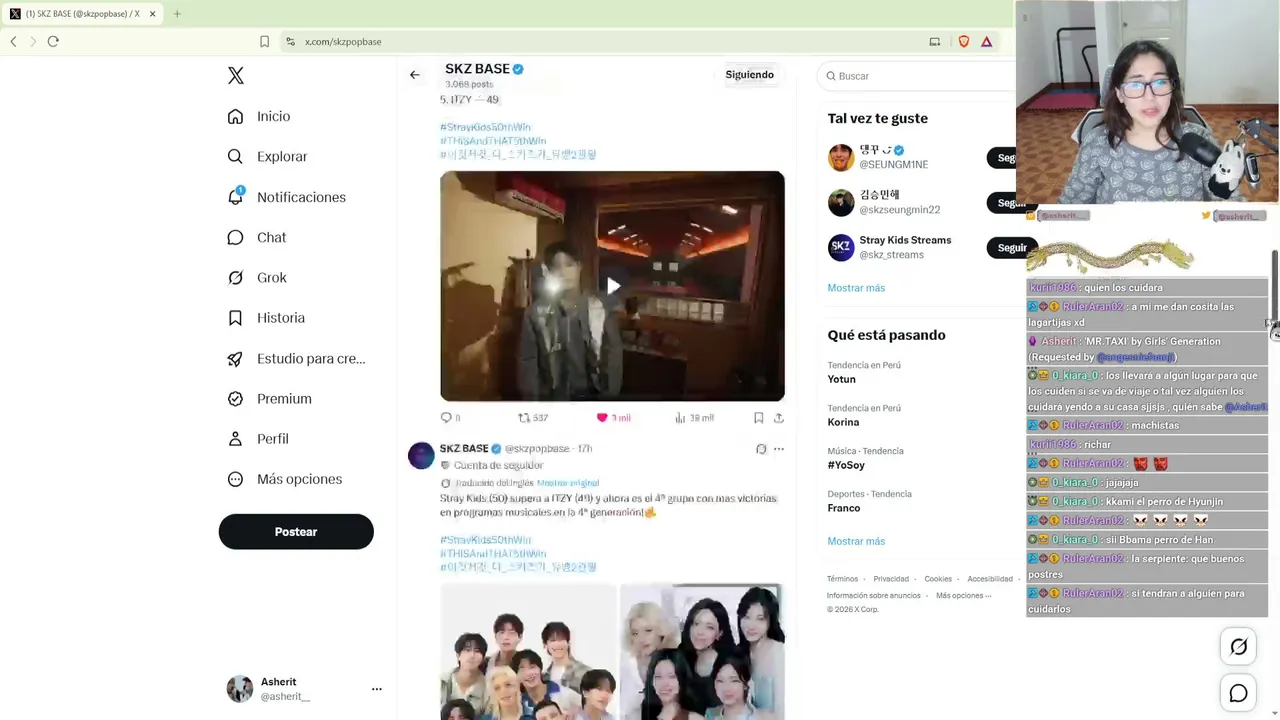The height and width of the screenshot is (720, 1280).
Task: Open the Brave Rewards triangle icon
Action: click(986, 42)
